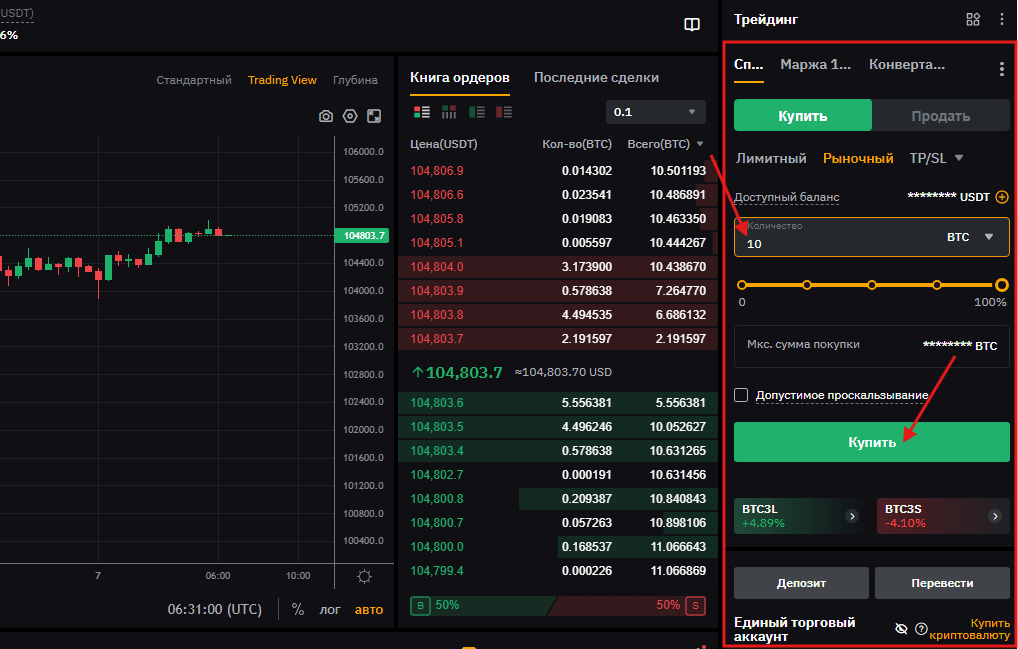Enable Допустимое проскальзывание checkbox
The height and width of the screenshot is (649, 1018).
[741, 395]
